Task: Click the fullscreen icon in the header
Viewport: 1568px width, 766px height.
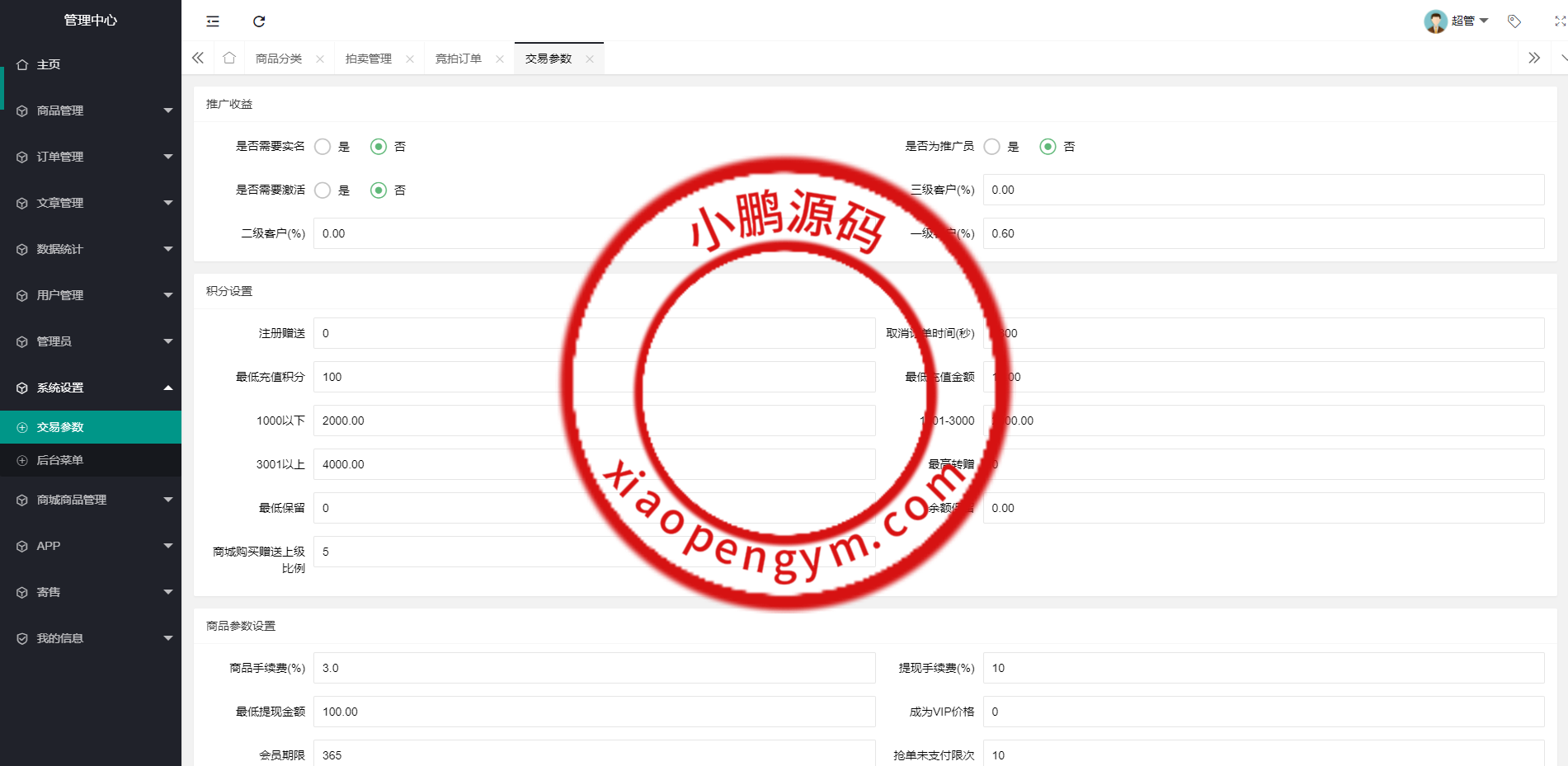Action: pyautogui.click(x=1560, y=21)
